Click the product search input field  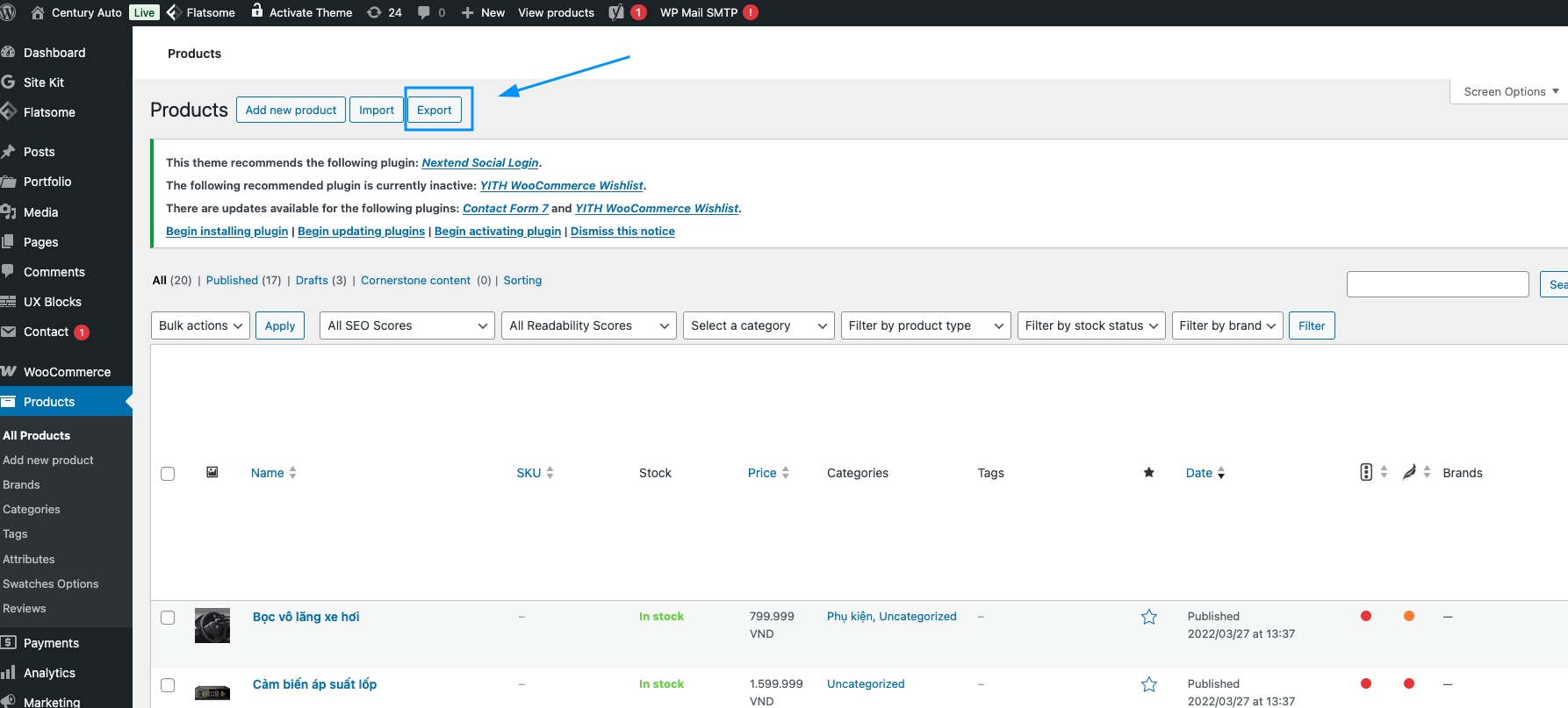(1437, 284)
